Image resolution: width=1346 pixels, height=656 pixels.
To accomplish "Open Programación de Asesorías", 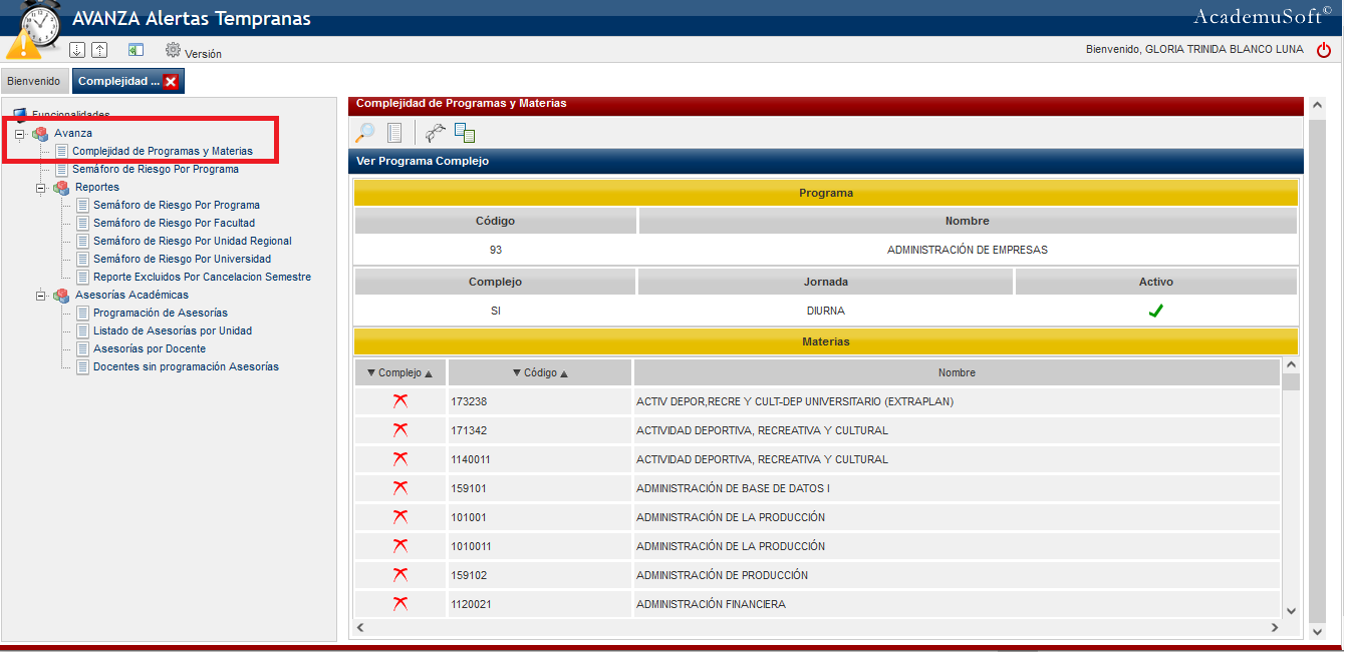I will click(160, 313).
